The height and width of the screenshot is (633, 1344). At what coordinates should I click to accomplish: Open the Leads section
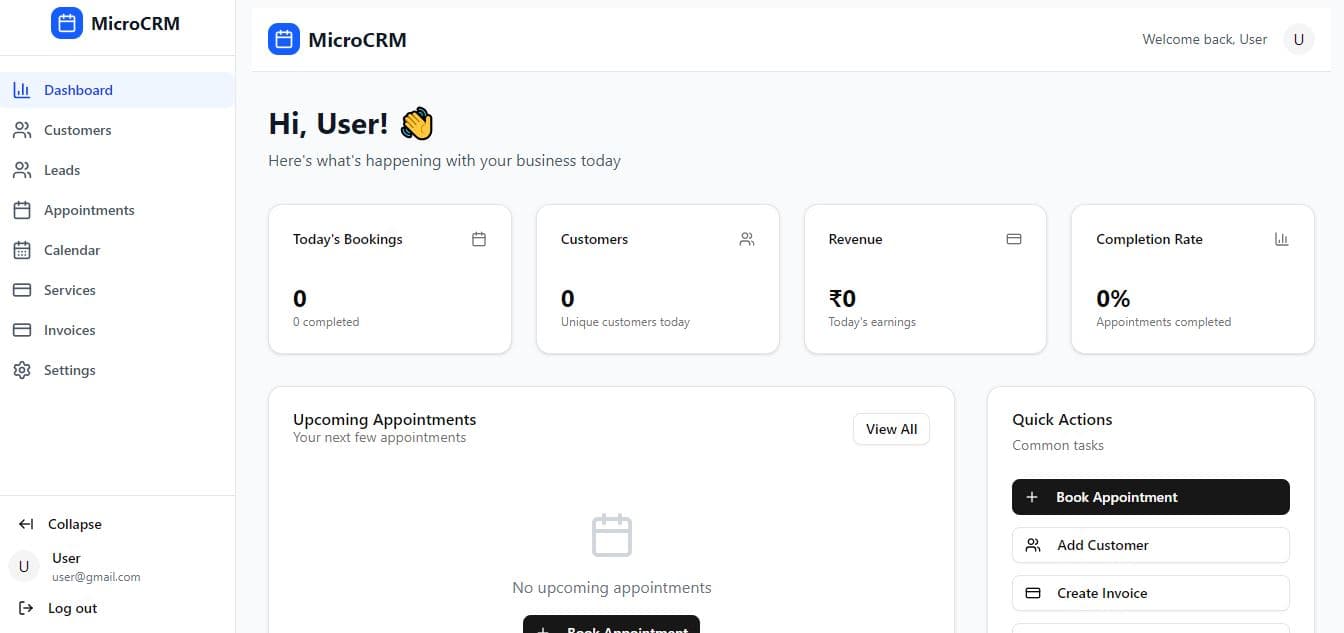(x=117, y=170)
